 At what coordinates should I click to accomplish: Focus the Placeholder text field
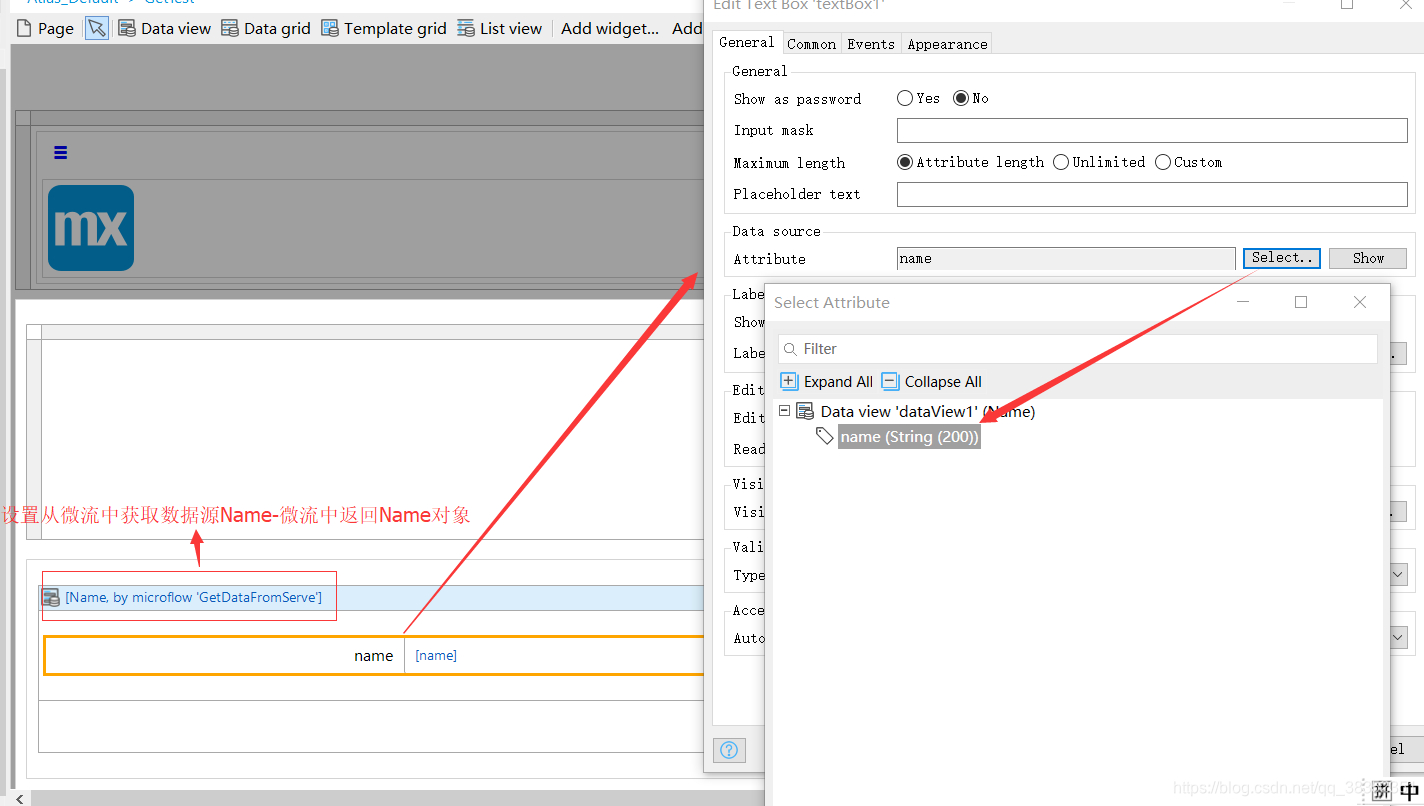pos(1152,194)
